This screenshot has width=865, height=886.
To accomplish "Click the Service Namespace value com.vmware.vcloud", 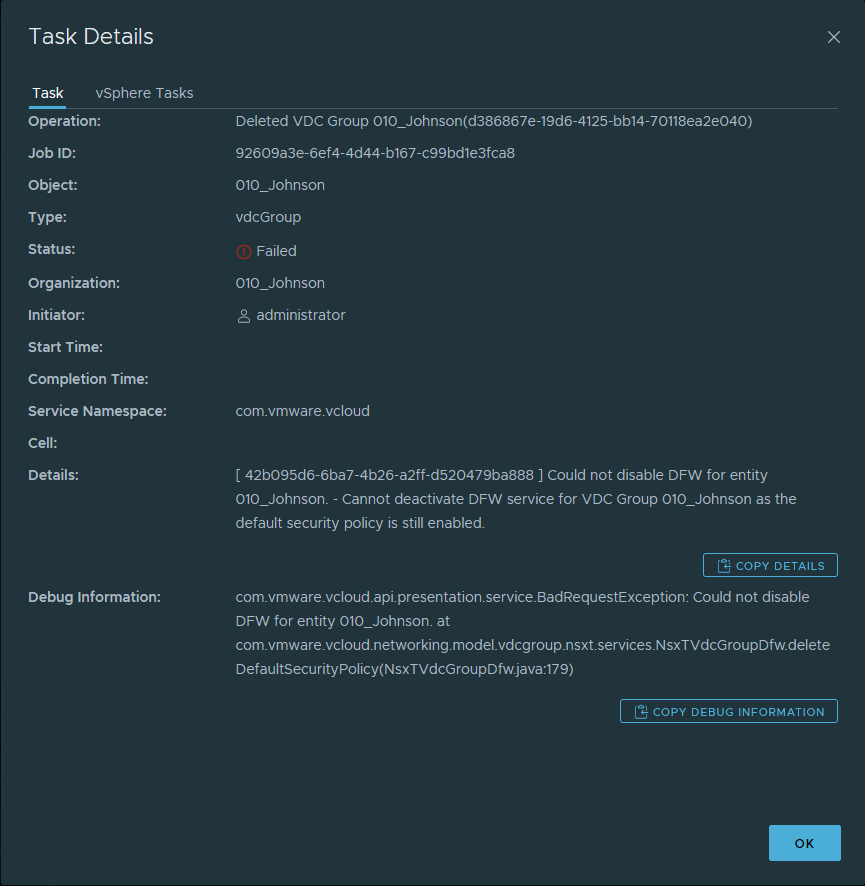I will pyautogui.click(x=302, y=411).
